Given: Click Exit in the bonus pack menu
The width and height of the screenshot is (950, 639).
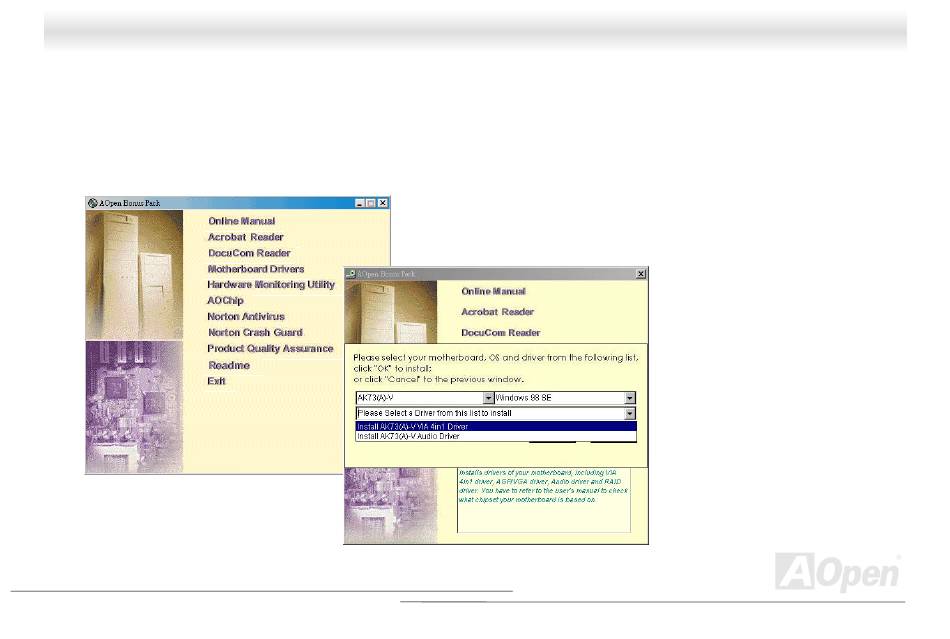Looking at the screenshot, I should tap(217, 381).
